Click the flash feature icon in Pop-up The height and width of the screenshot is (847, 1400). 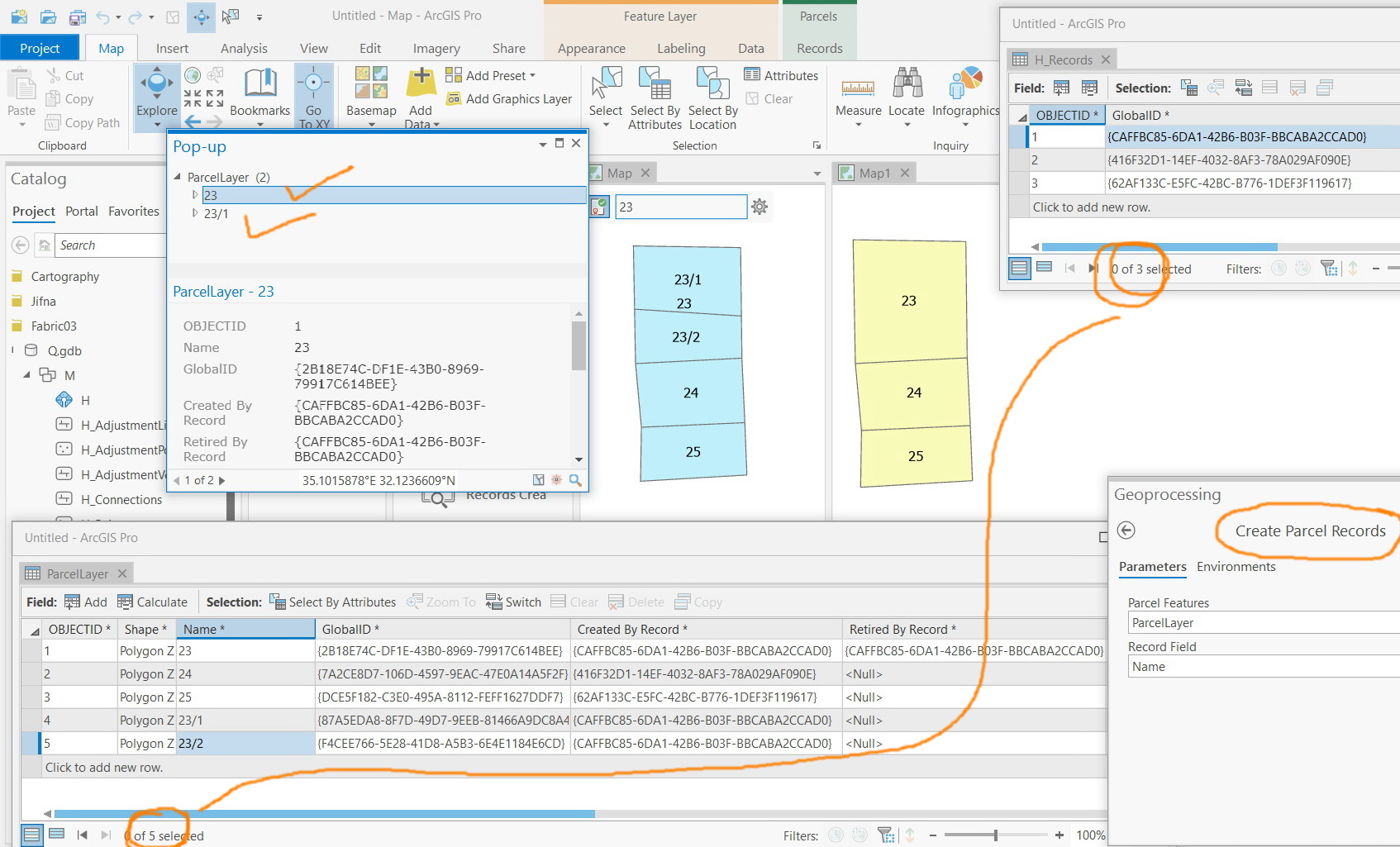point(556,480)
